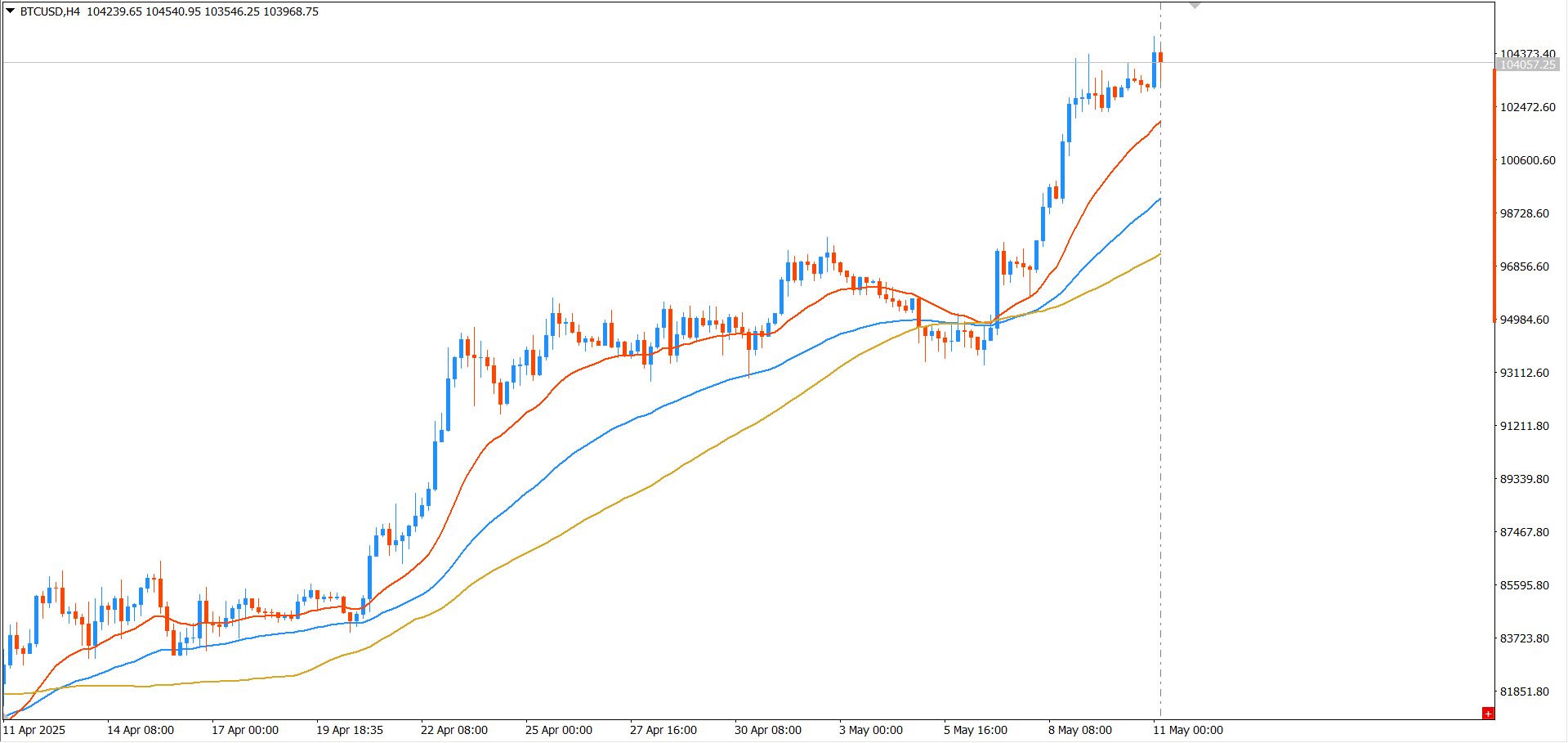
Task: Click the 11 May 00:00 time label
Action: pos(1187,730)
